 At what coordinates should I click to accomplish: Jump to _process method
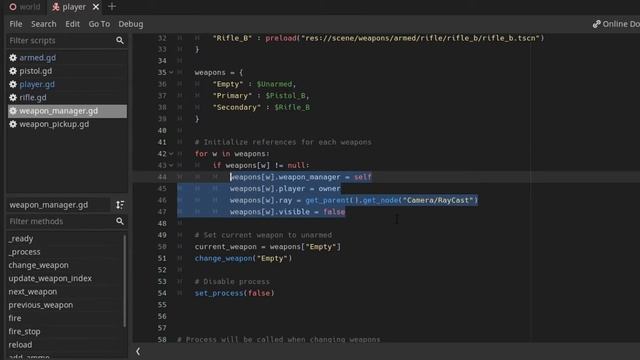(24, 252)
